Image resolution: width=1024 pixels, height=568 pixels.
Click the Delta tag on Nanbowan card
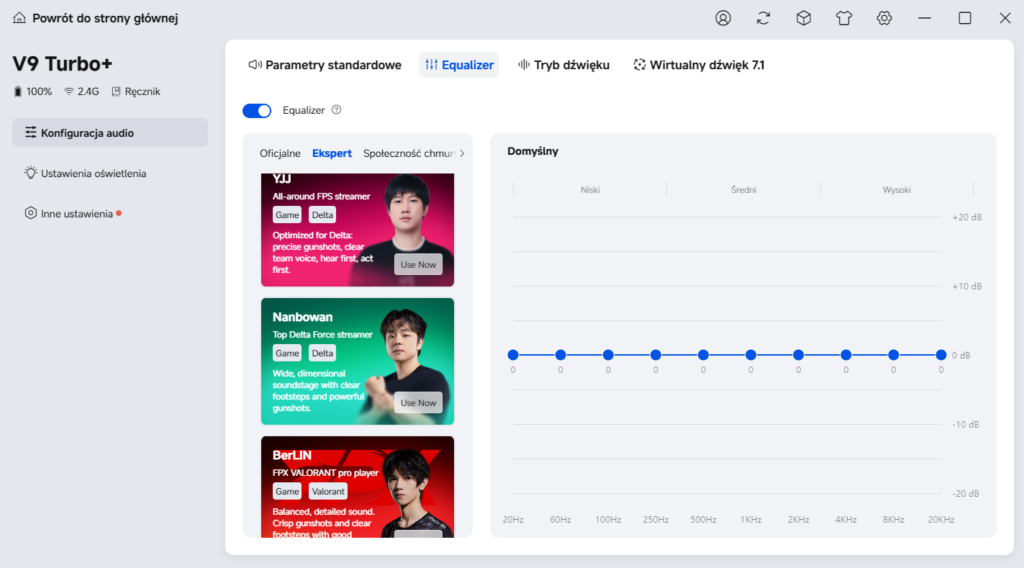[x=322, y=353]
